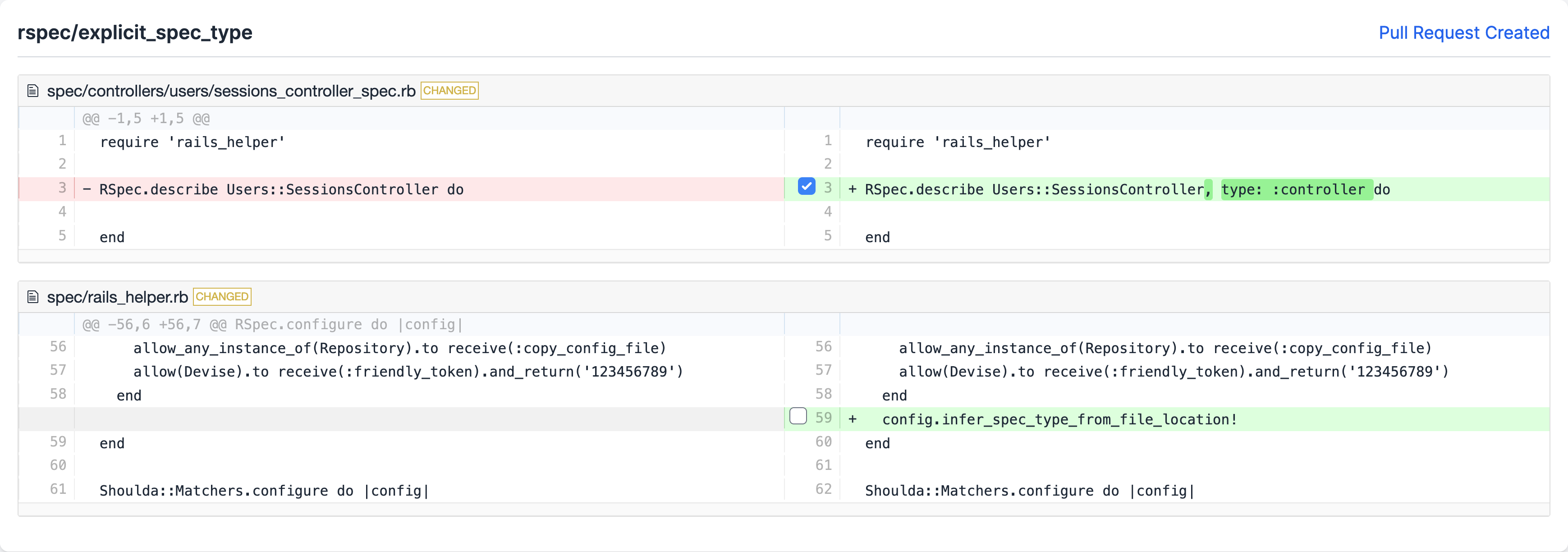Click the file icon beside spec/rails_helper.rb
This screenshot has width=1568, height=552.
pyautogui.click(x=33, y=297)
